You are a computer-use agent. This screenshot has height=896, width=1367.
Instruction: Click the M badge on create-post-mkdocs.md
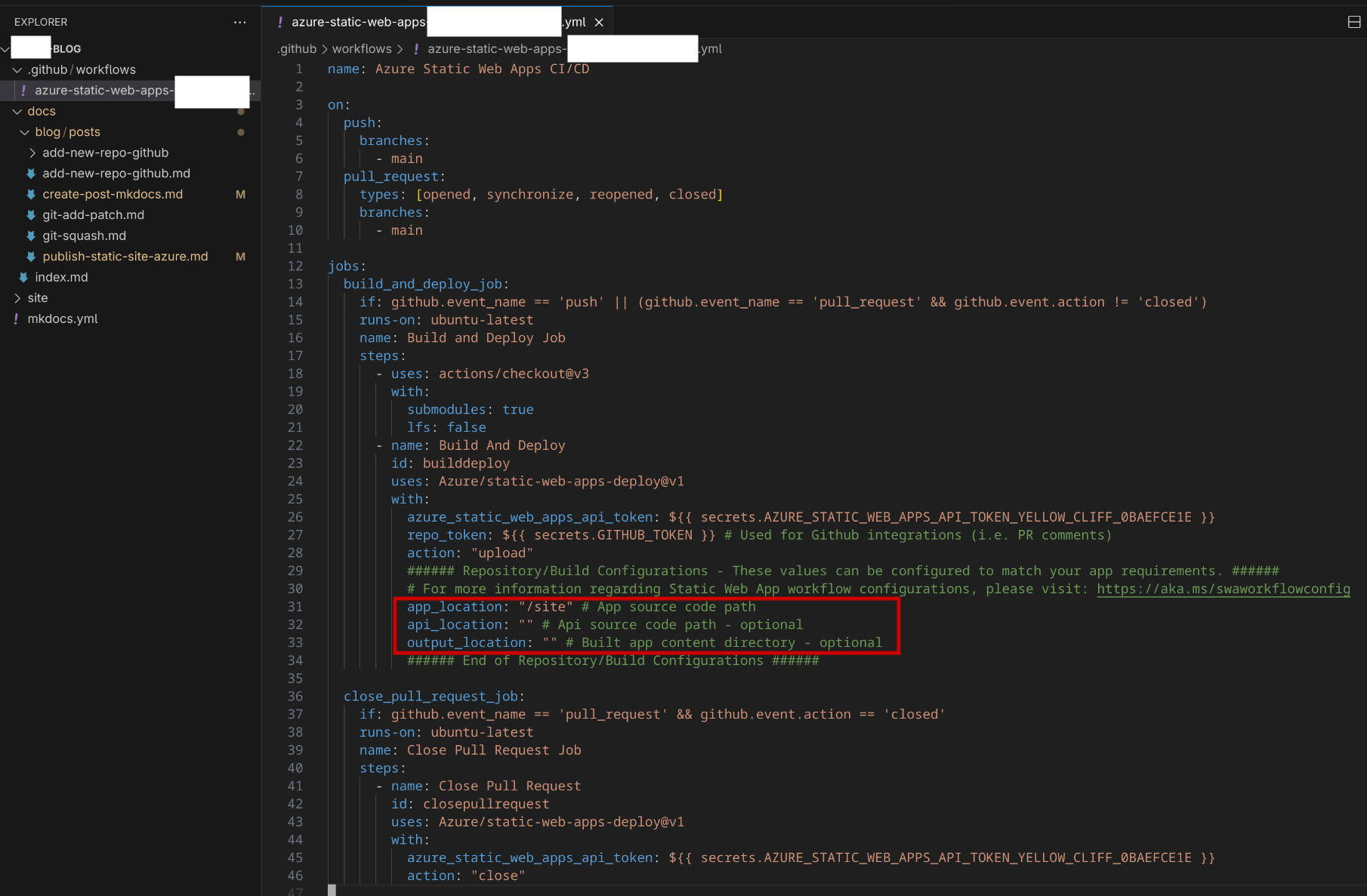click(240, 194)
